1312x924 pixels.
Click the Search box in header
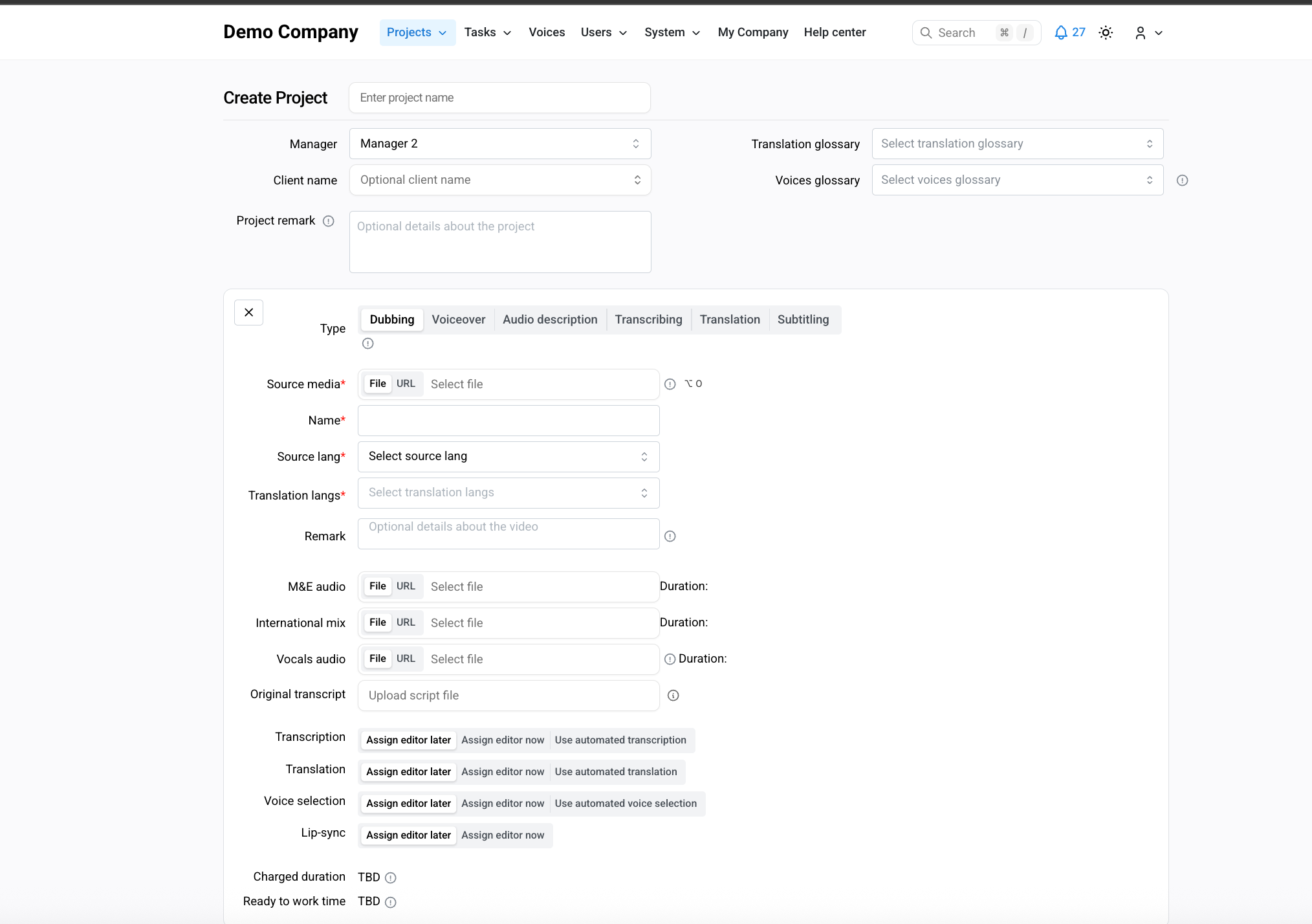[976, 32]
